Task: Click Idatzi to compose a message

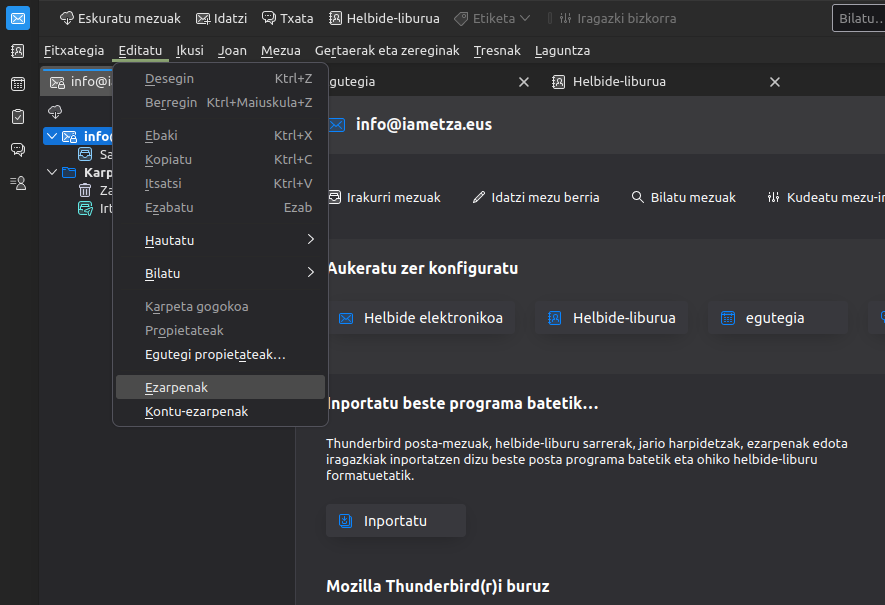Action: pyautogui.click(x=222, y=18)
